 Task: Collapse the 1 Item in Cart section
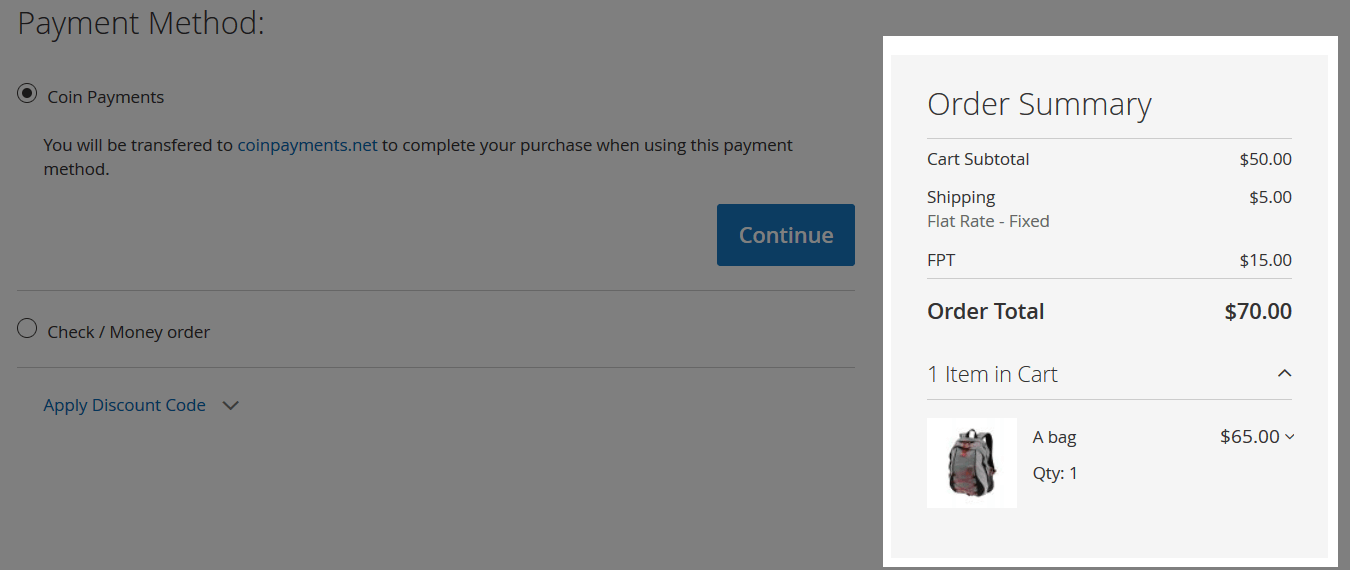1109,374
